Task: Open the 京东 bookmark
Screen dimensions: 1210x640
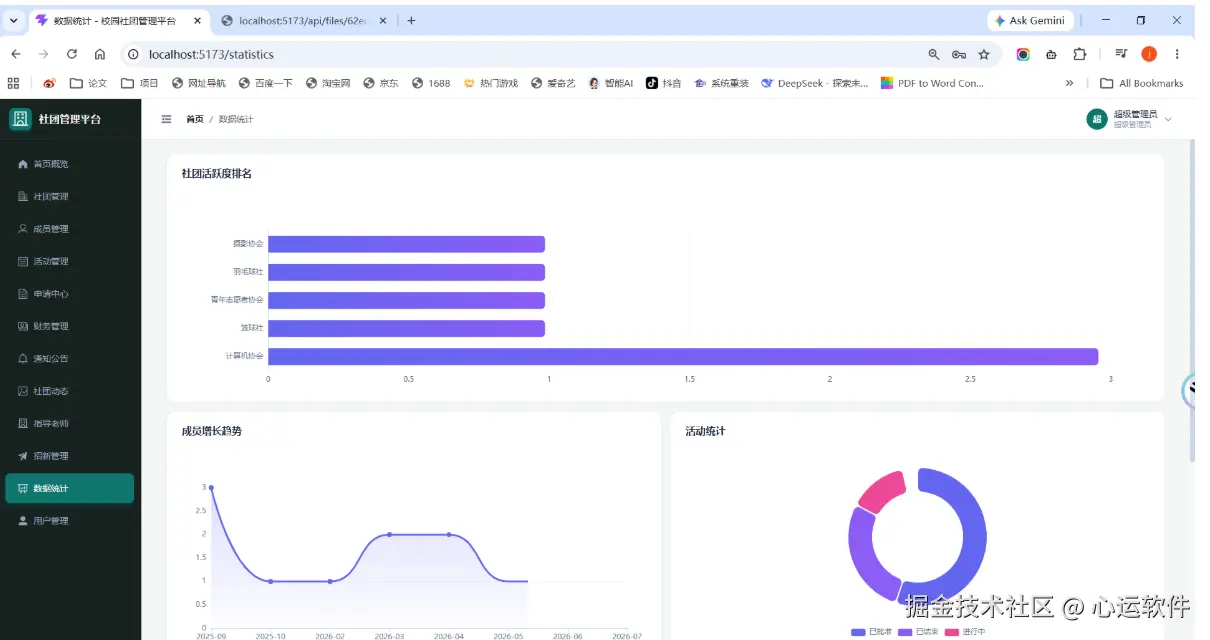Action: coord(381,83)
